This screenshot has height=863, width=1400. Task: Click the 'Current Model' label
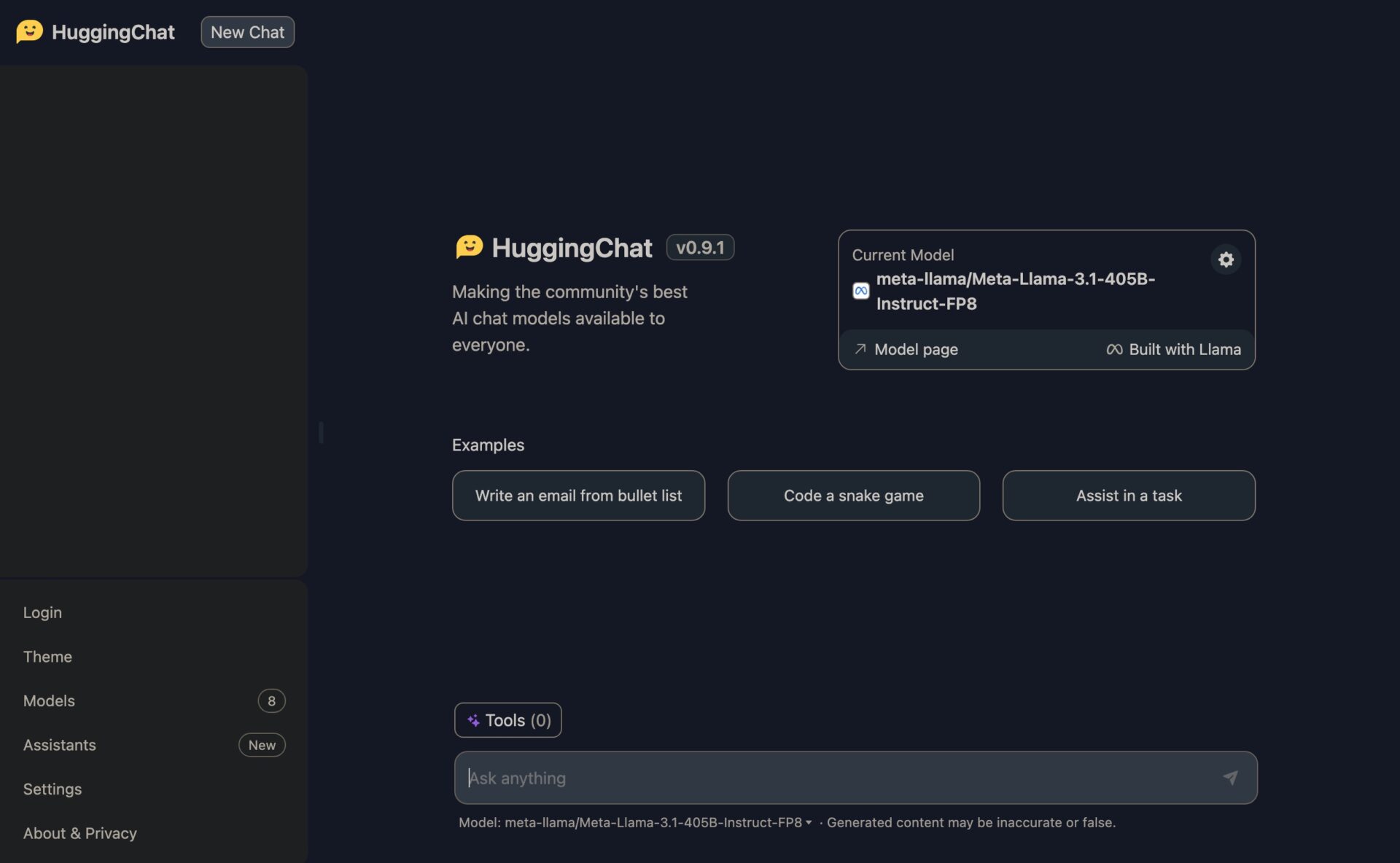coord(903,255)
